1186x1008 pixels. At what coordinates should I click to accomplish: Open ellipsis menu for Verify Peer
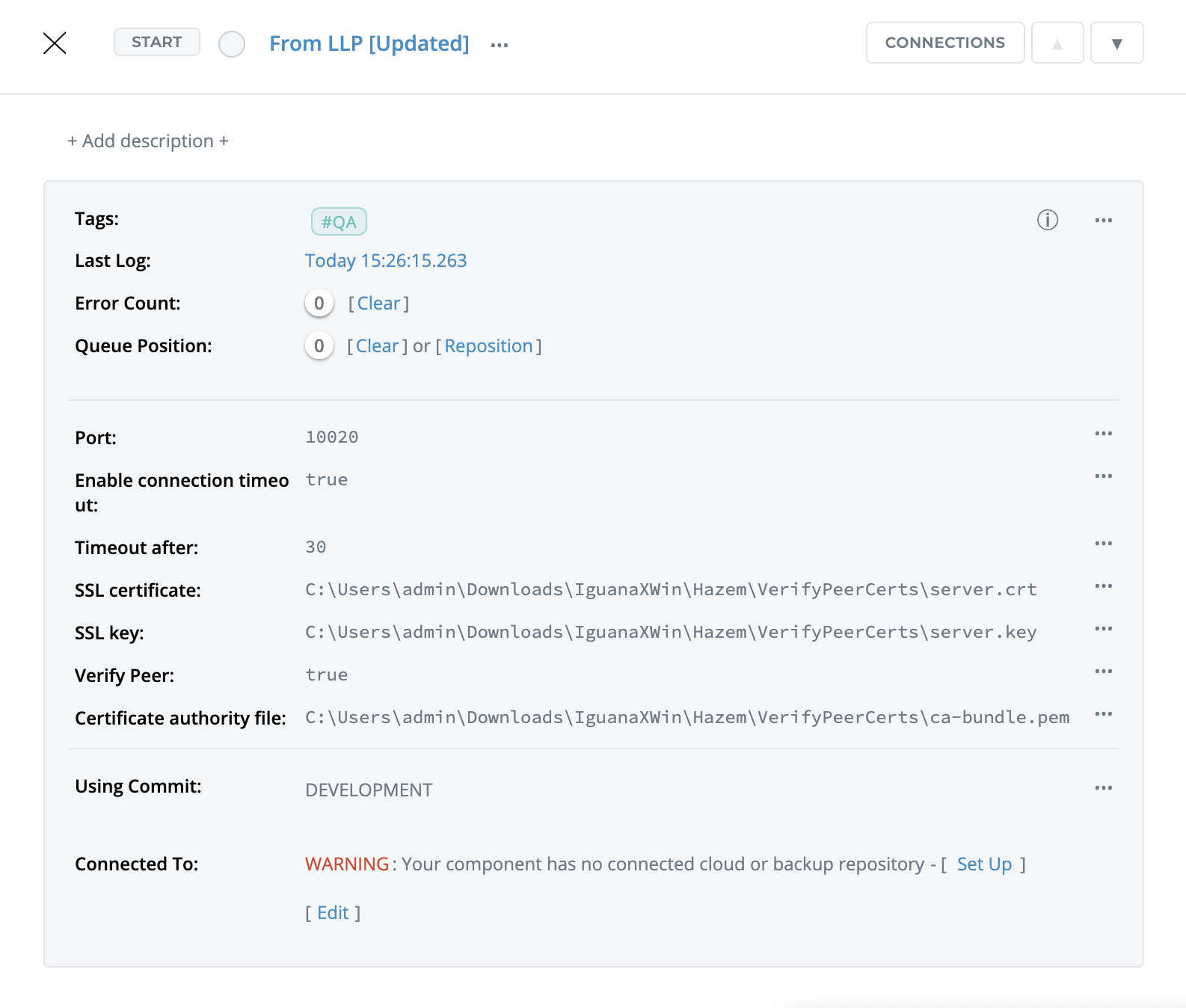pyautogui.click(x=1103, y=672)
